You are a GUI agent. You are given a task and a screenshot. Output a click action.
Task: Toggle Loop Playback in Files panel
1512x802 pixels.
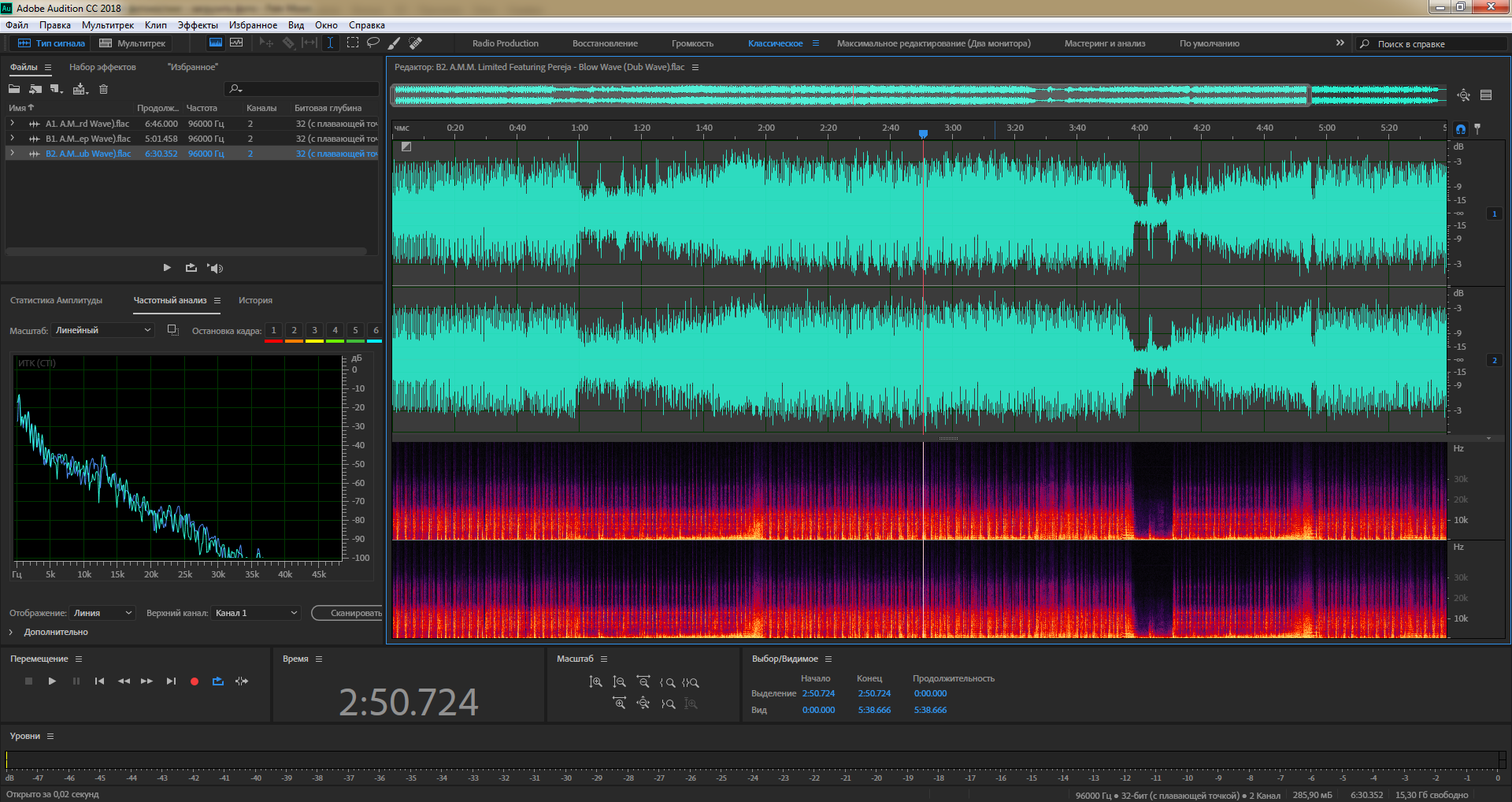tap(191, 268)
